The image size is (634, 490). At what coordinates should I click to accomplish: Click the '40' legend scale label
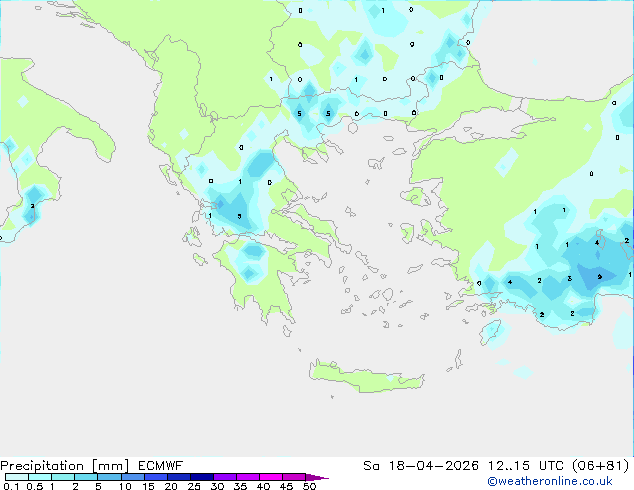[x=263, y=486]
